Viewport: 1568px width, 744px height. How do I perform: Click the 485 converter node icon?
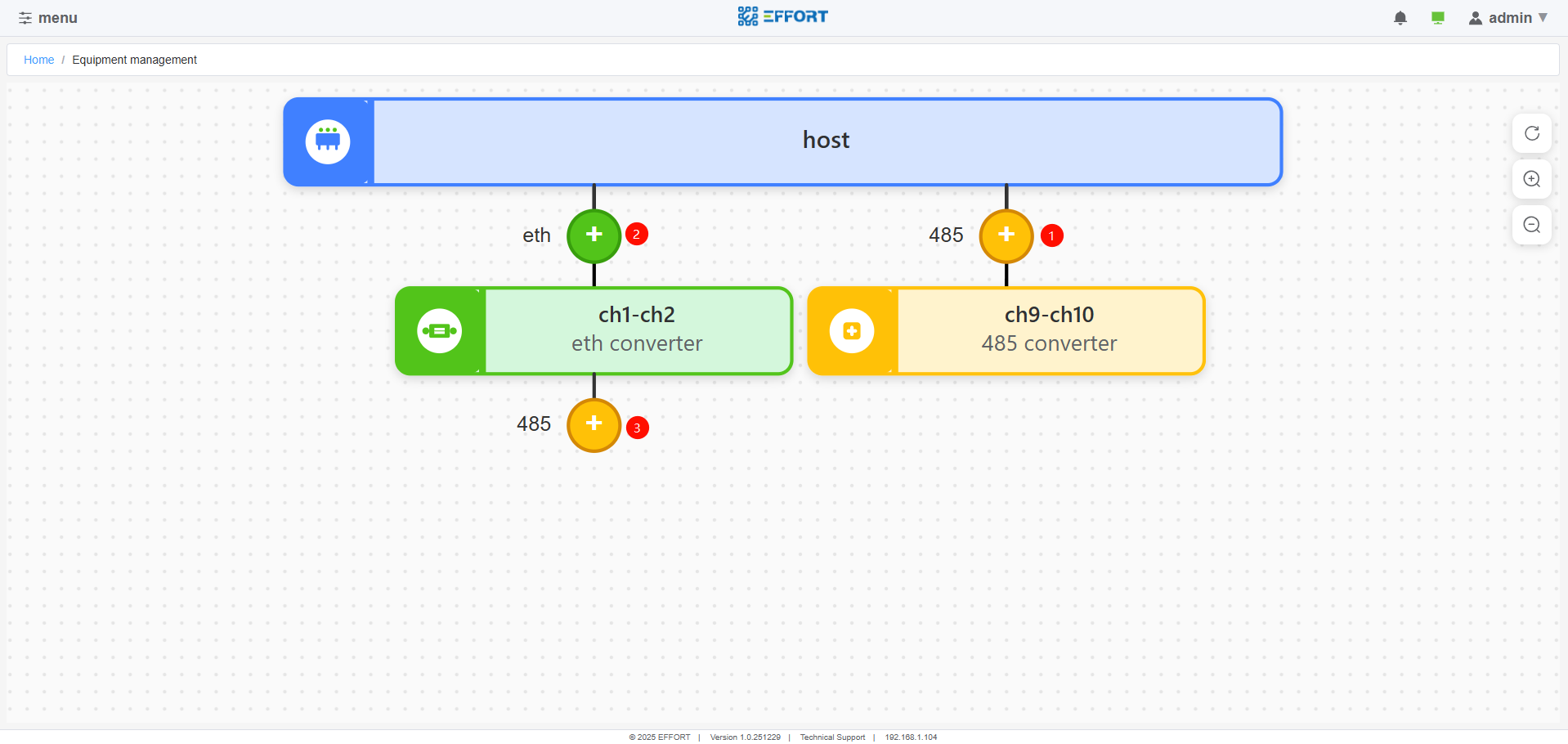[852, 331]
